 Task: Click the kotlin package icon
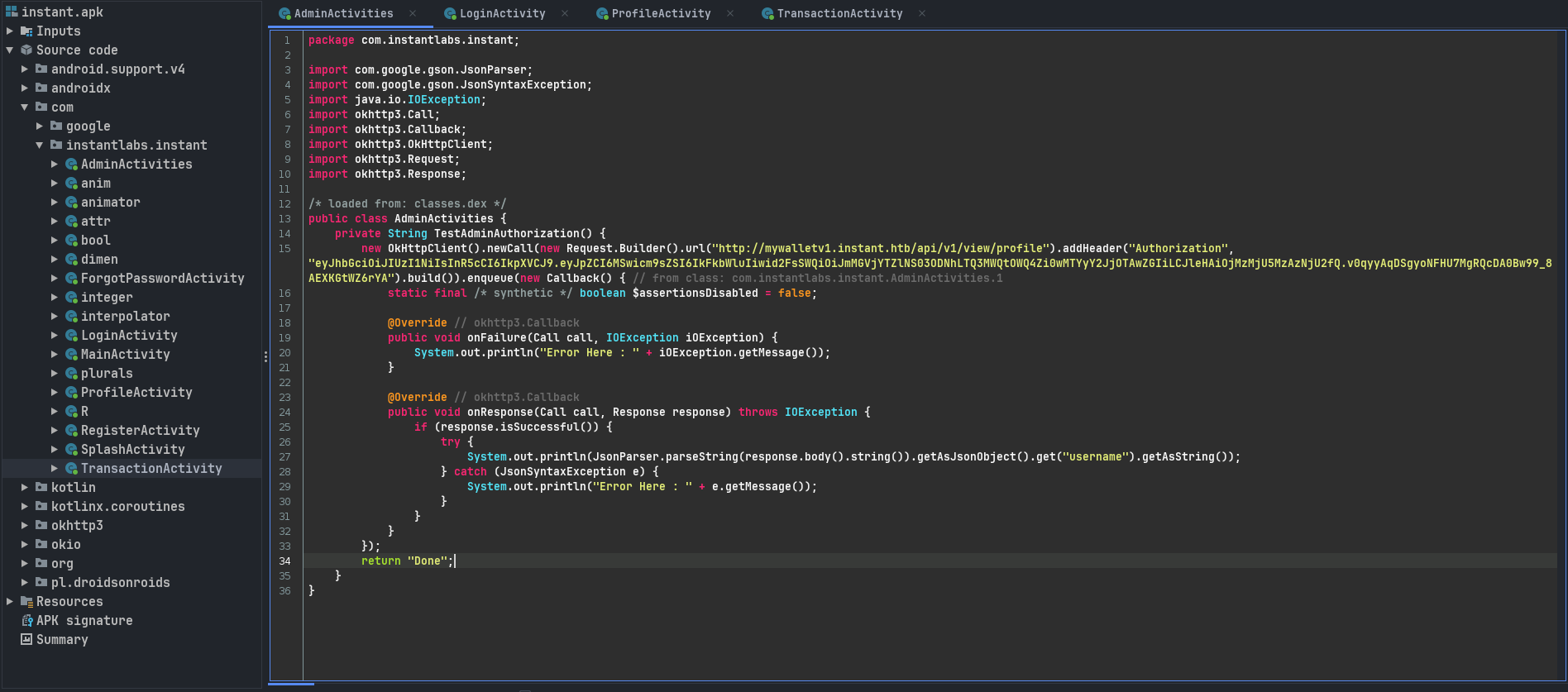pyautogui.click(x=41, y=488)
